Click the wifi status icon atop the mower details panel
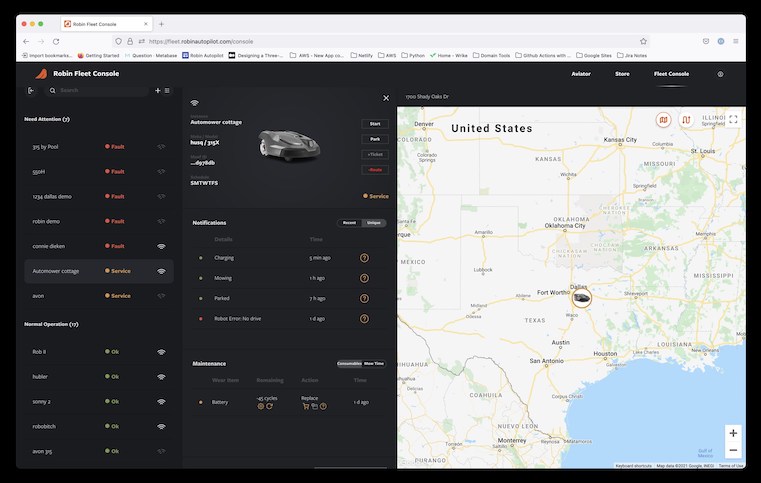The height and width of the screenshot is (483, 761). 195,103
